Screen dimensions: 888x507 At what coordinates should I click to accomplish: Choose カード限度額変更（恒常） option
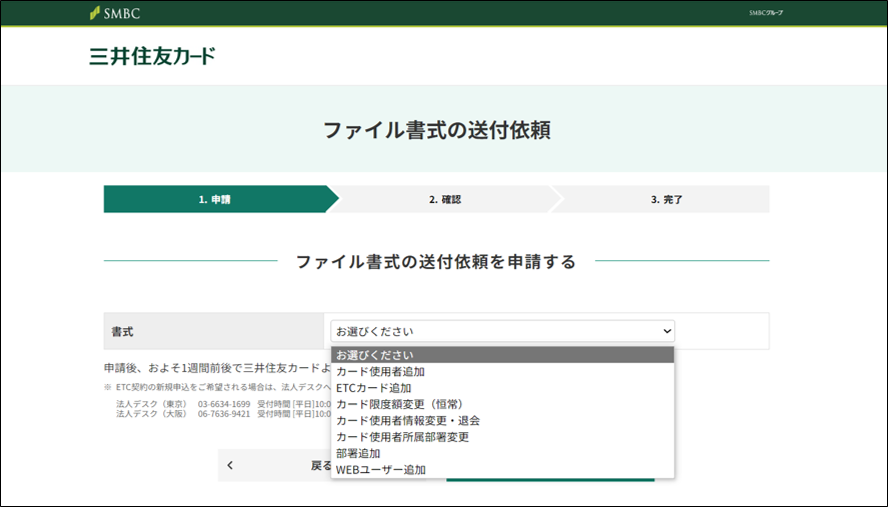502,404
